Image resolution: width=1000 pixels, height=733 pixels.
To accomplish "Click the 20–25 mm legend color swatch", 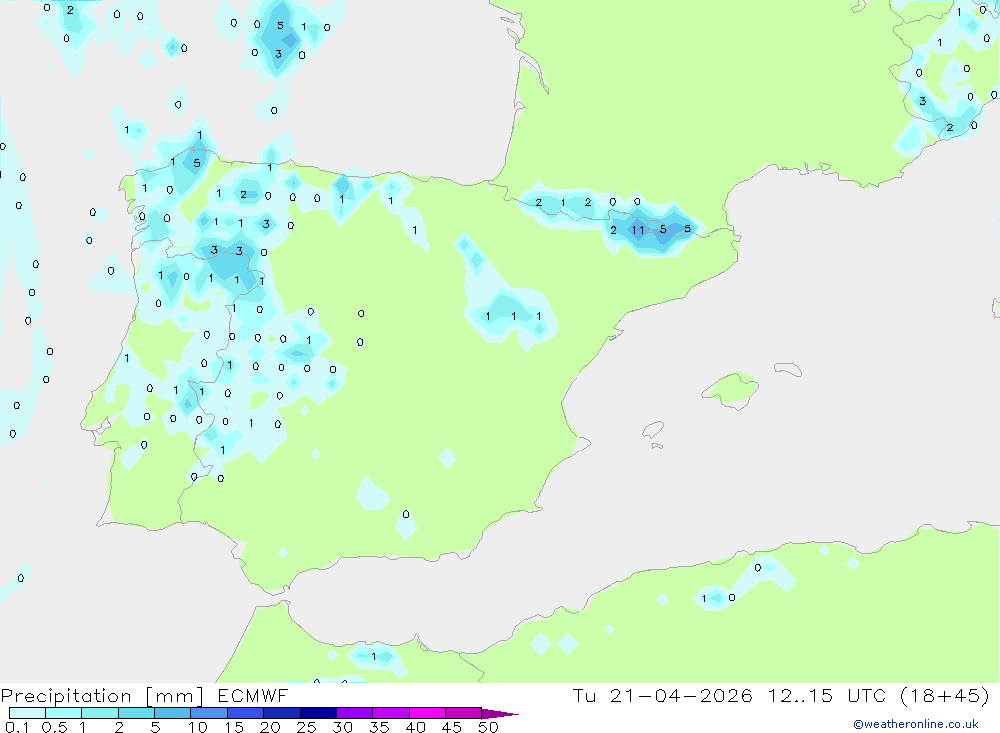I will [x=282, y=713].
